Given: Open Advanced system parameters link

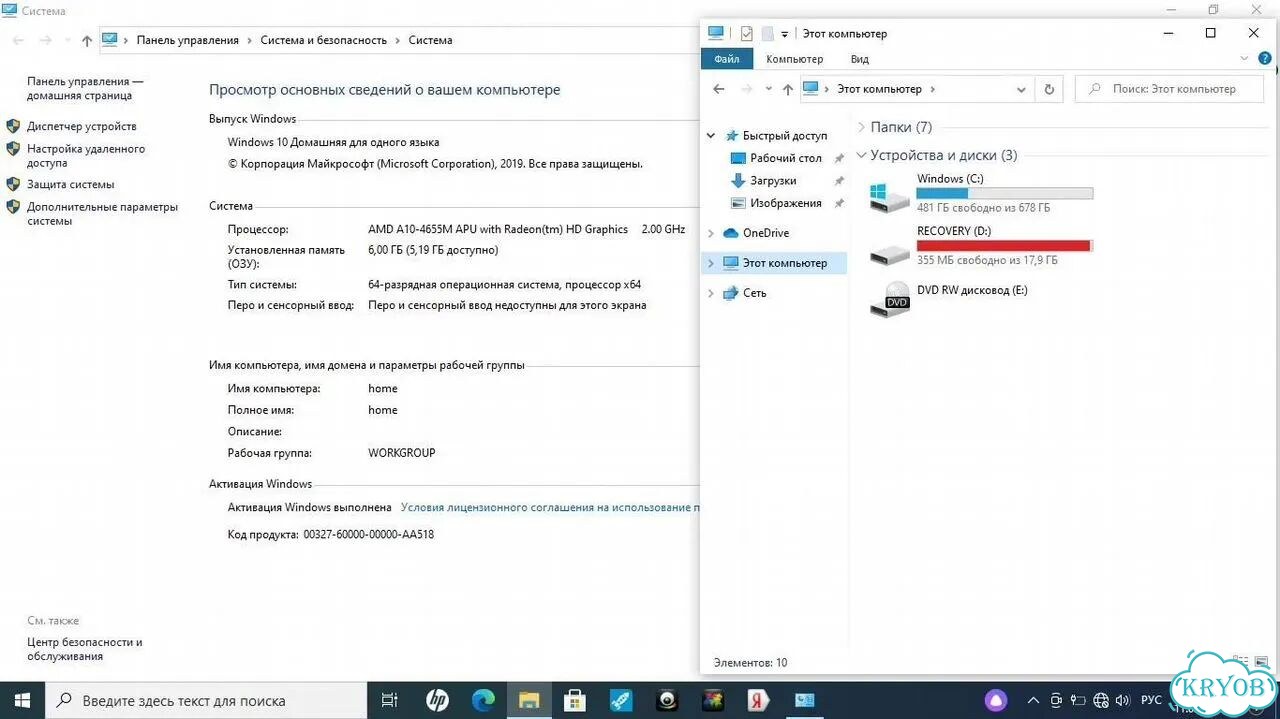Looking at the screenshot, I should pos(102,214).
